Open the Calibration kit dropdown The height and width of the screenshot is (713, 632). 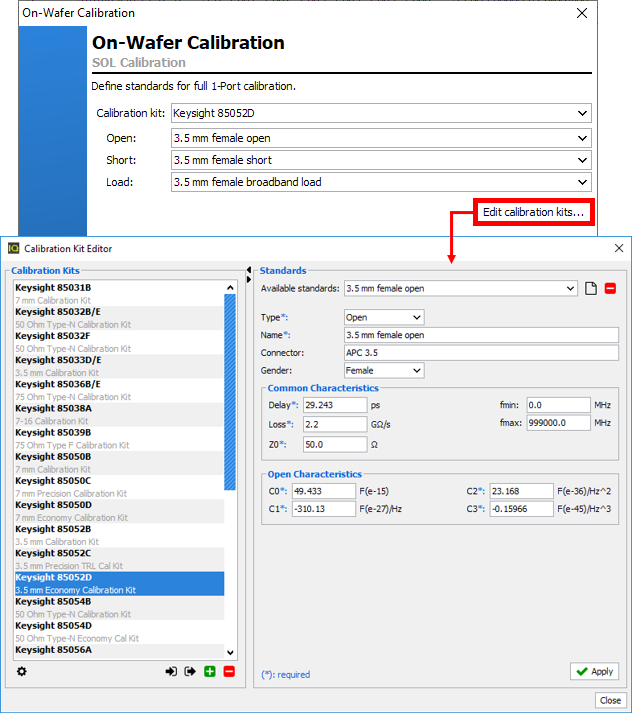tap(381, 113)
